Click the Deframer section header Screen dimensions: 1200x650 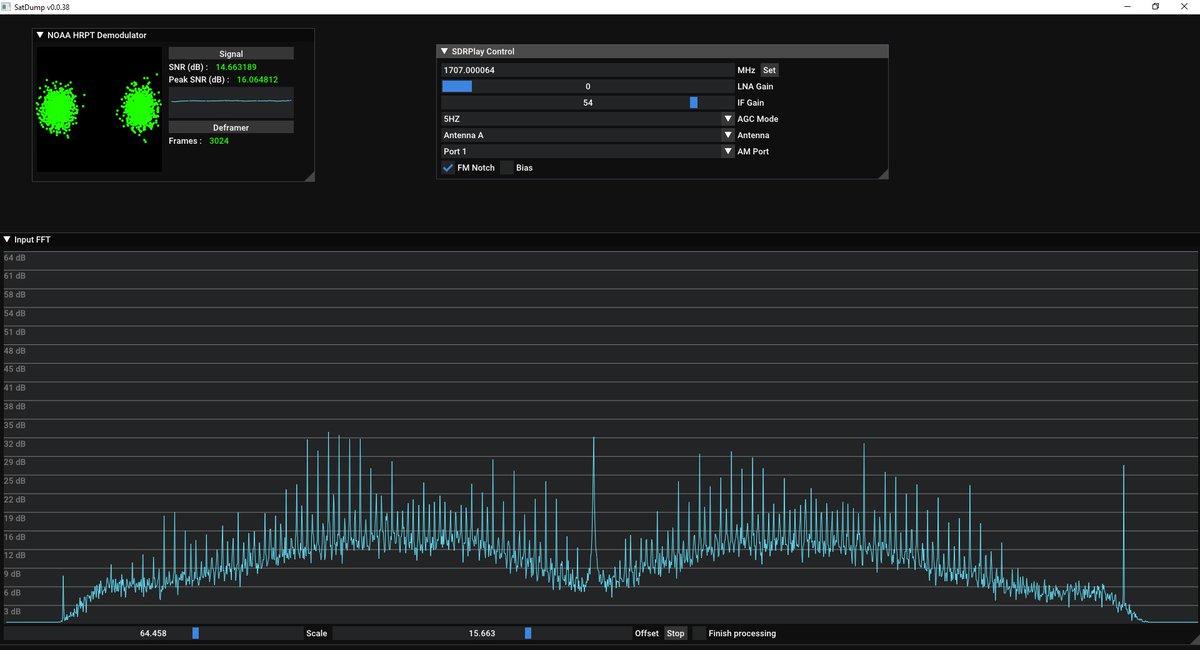point(231,127)
